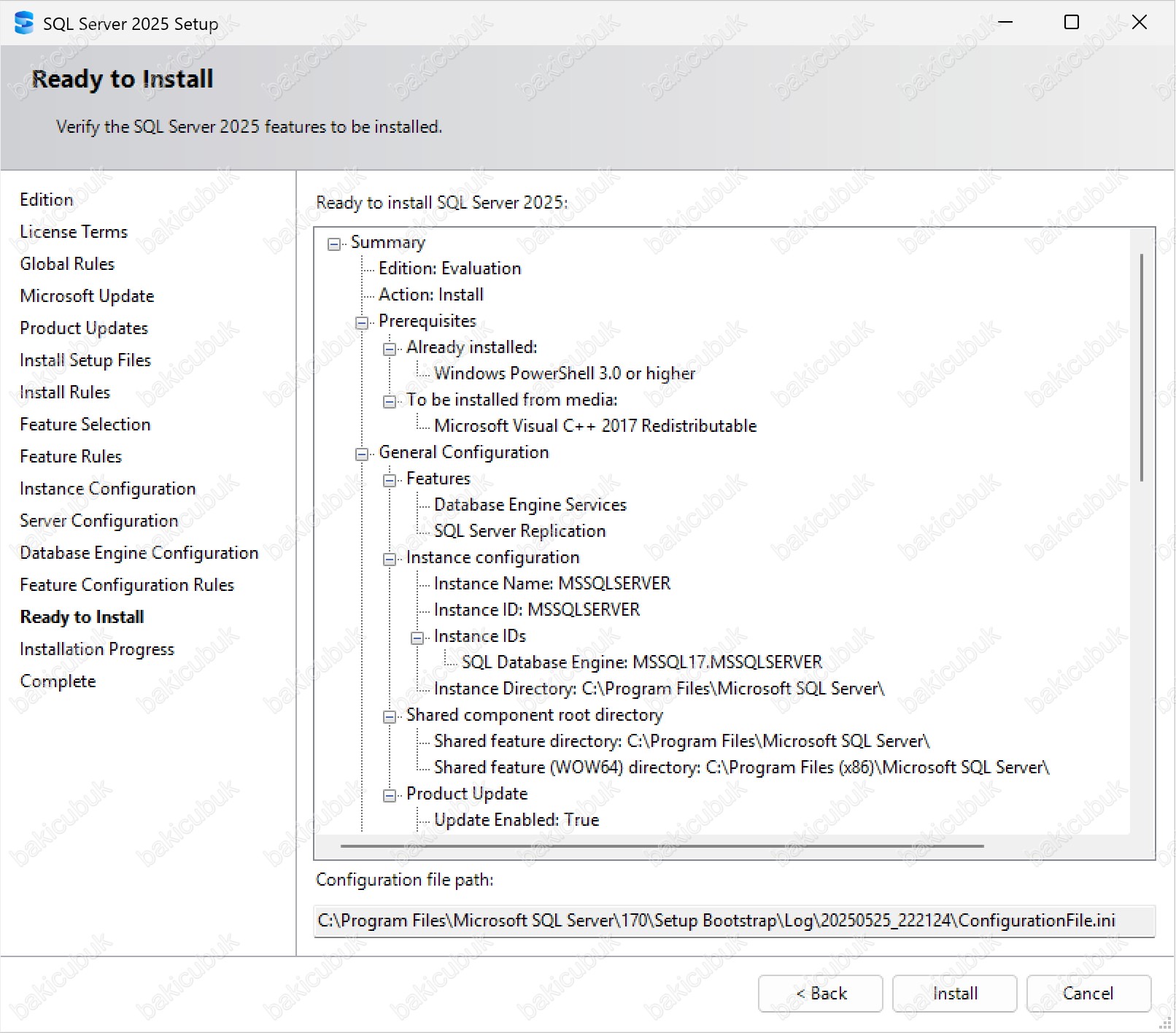Select the Database Engine Configuration step
Viewport: 1176px width, 1033px height.
[139, 553]
